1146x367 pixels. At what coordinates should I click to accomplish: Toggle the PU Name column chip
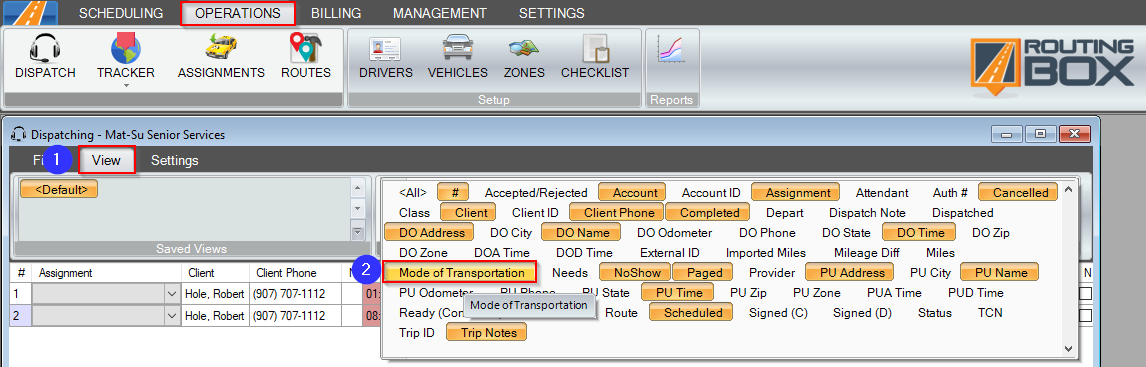click(998, 273)
